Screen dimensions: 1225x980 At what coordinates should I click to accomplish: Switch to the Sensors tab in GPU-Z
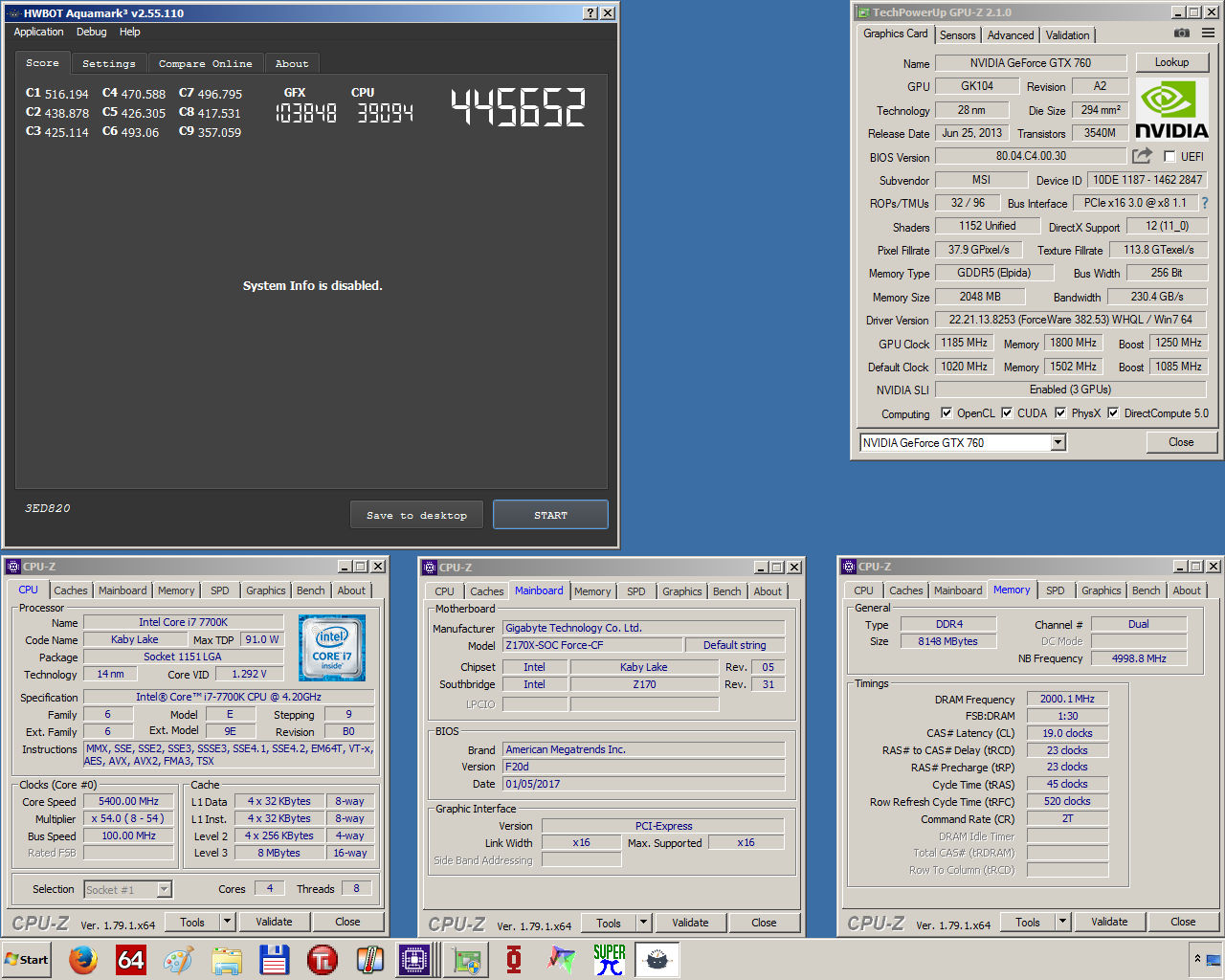click(957, 34)
